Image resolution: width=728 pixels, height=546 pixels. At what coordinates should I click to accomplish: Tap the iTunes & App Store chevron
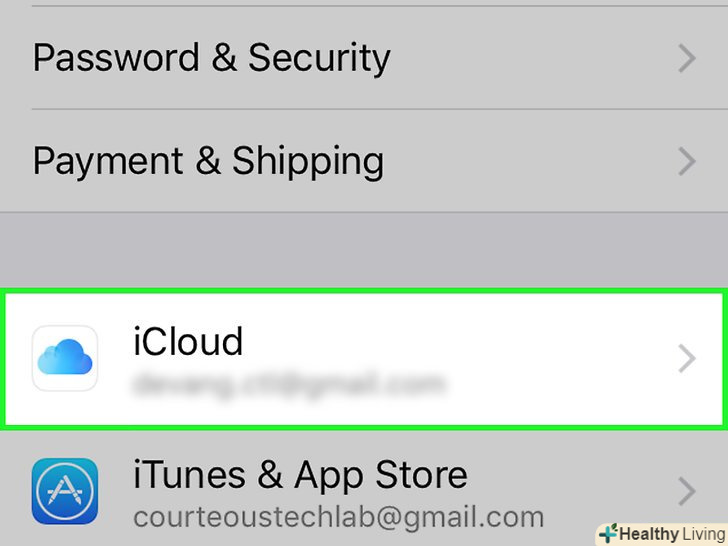point(687,491)
